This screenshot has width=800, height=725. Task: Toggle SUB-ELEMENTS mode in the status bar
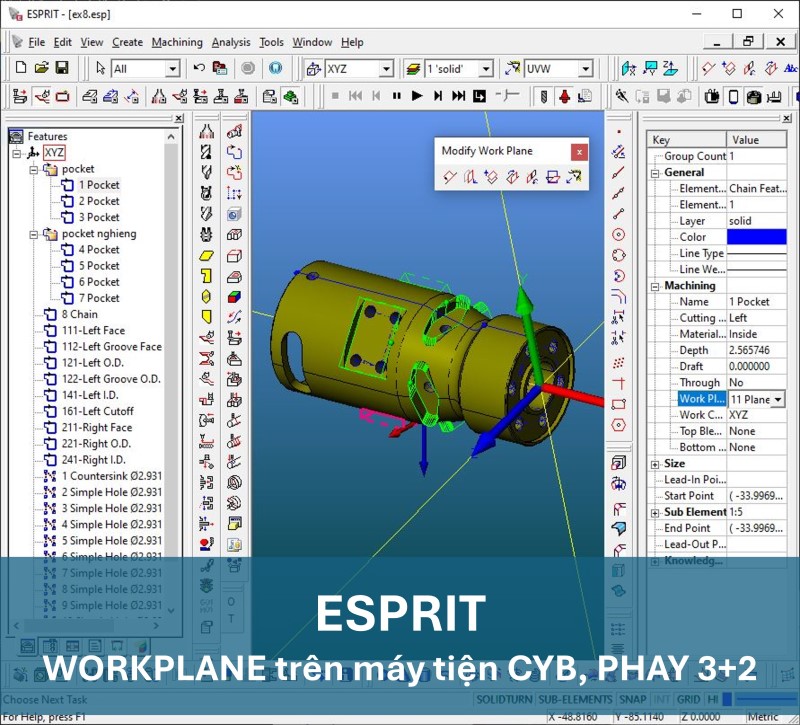pyautogui.click(x=575, y=699)
